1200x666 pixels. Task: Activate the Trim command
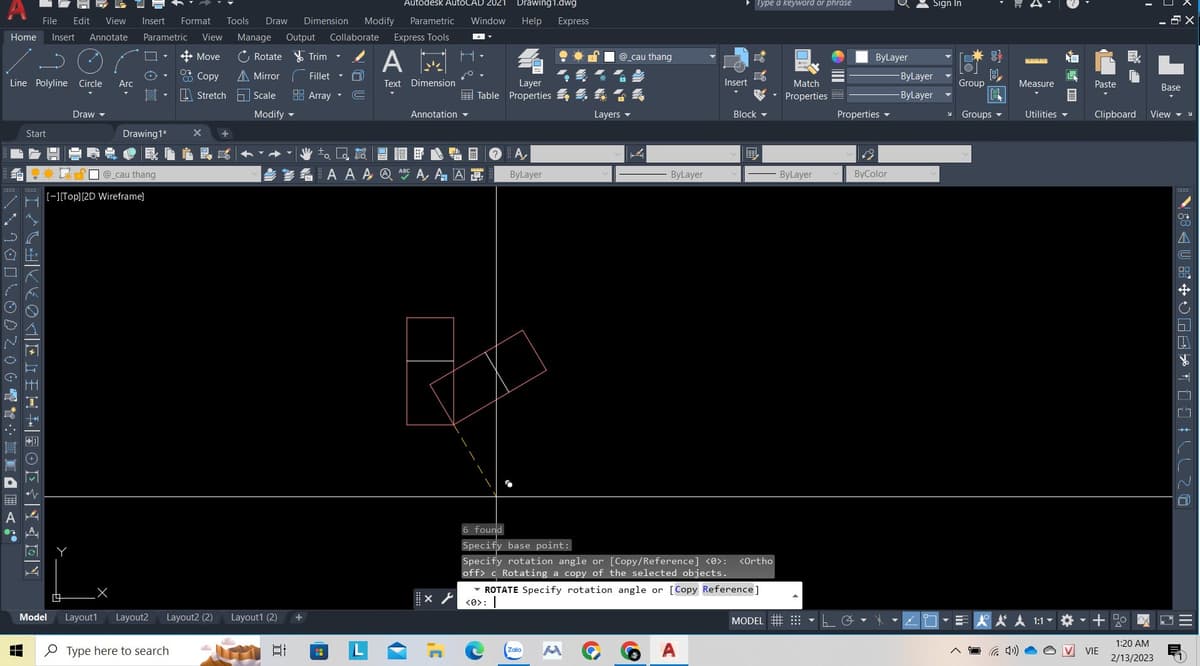310,57
